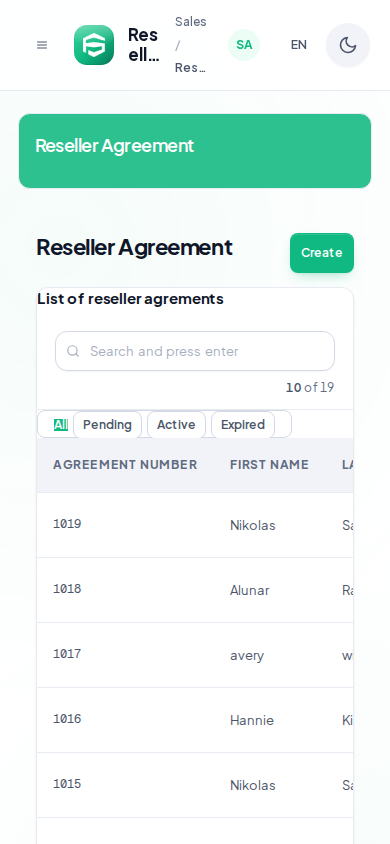Switch to the Active filter tab

click(176, 425)
